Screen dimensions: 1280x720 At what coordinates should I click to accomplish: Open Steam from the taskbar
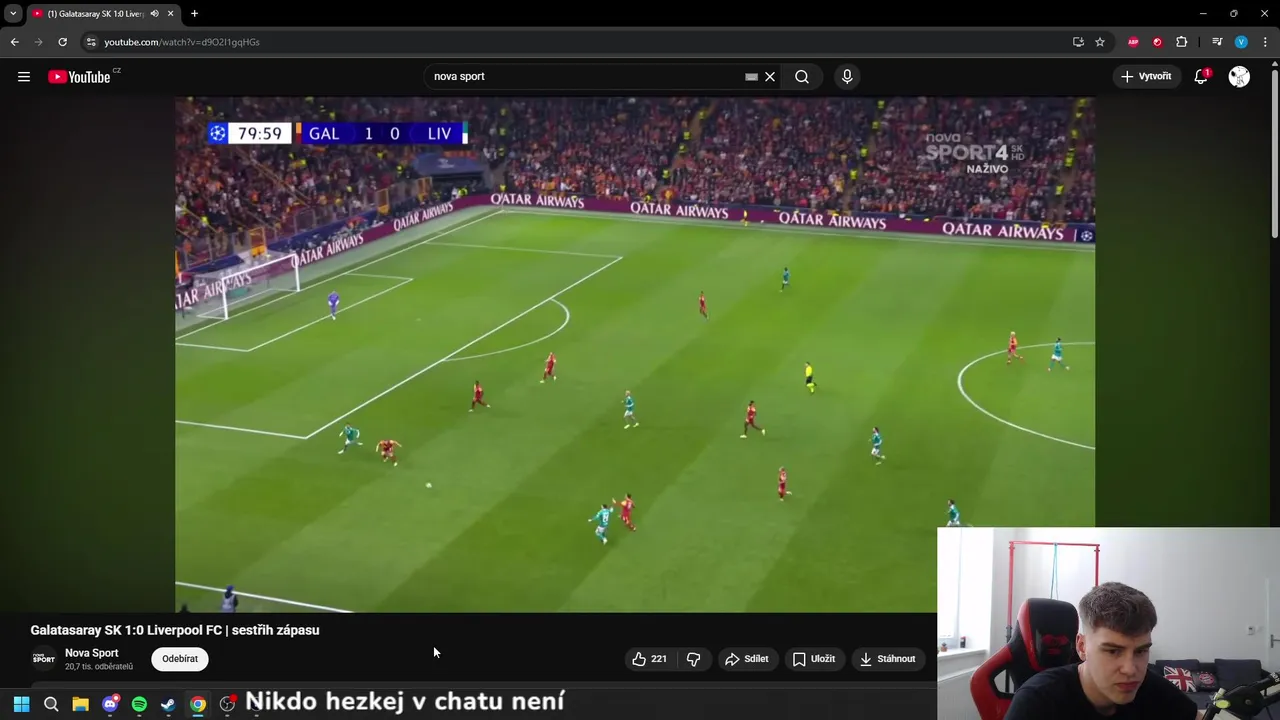coord(168,704)
